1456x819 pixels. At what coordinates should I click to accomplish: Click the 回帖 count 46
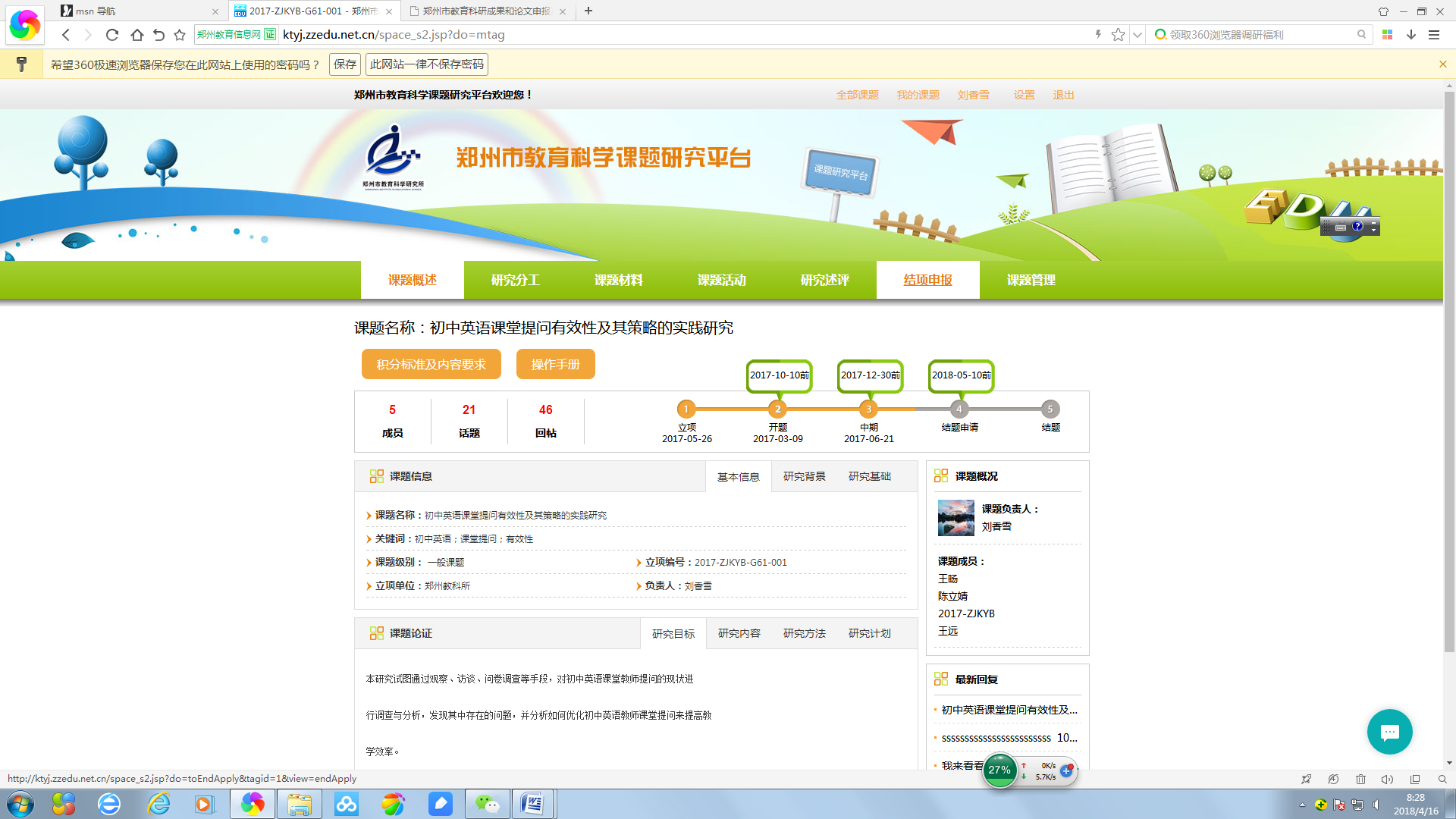coord(545,409)
